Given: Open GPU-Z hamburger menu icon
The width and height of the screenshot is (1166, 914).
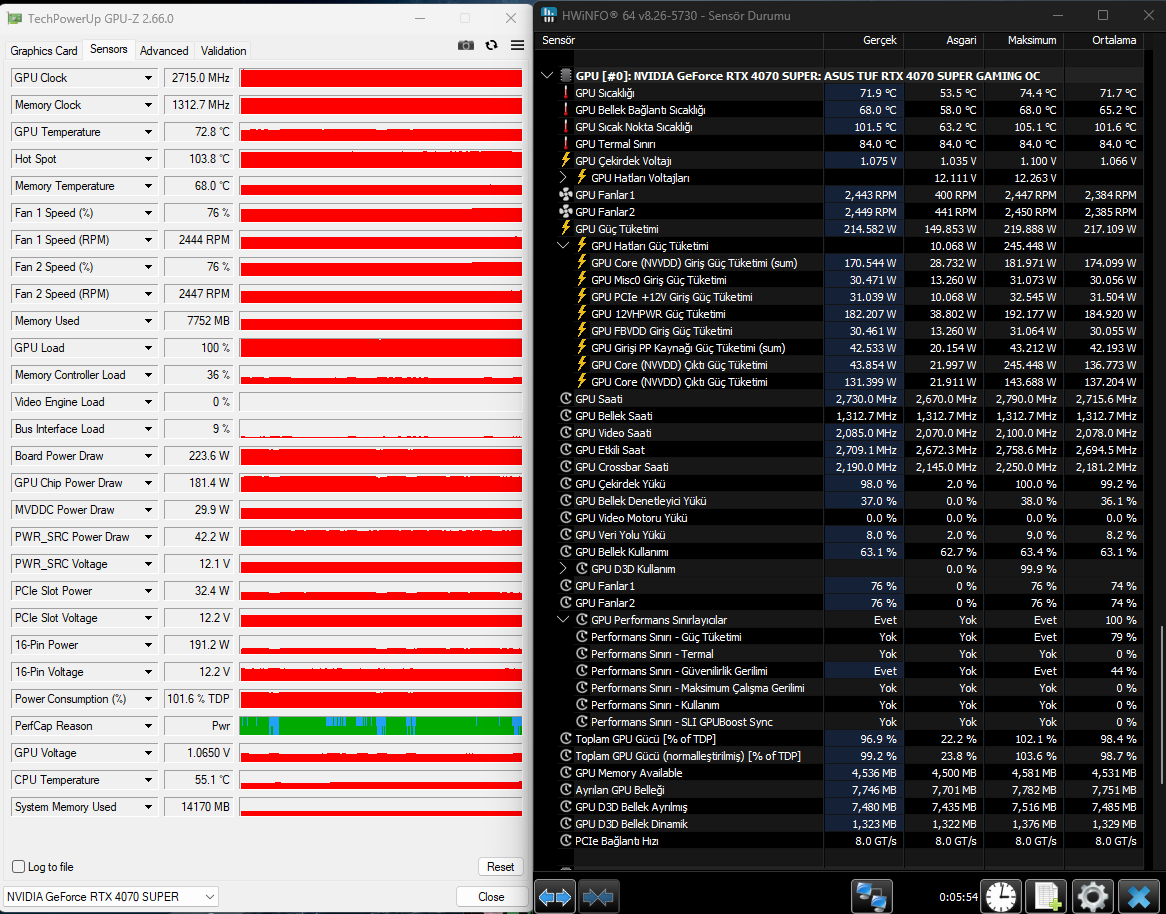Looking at the screenshot, I should click(518, 45).
